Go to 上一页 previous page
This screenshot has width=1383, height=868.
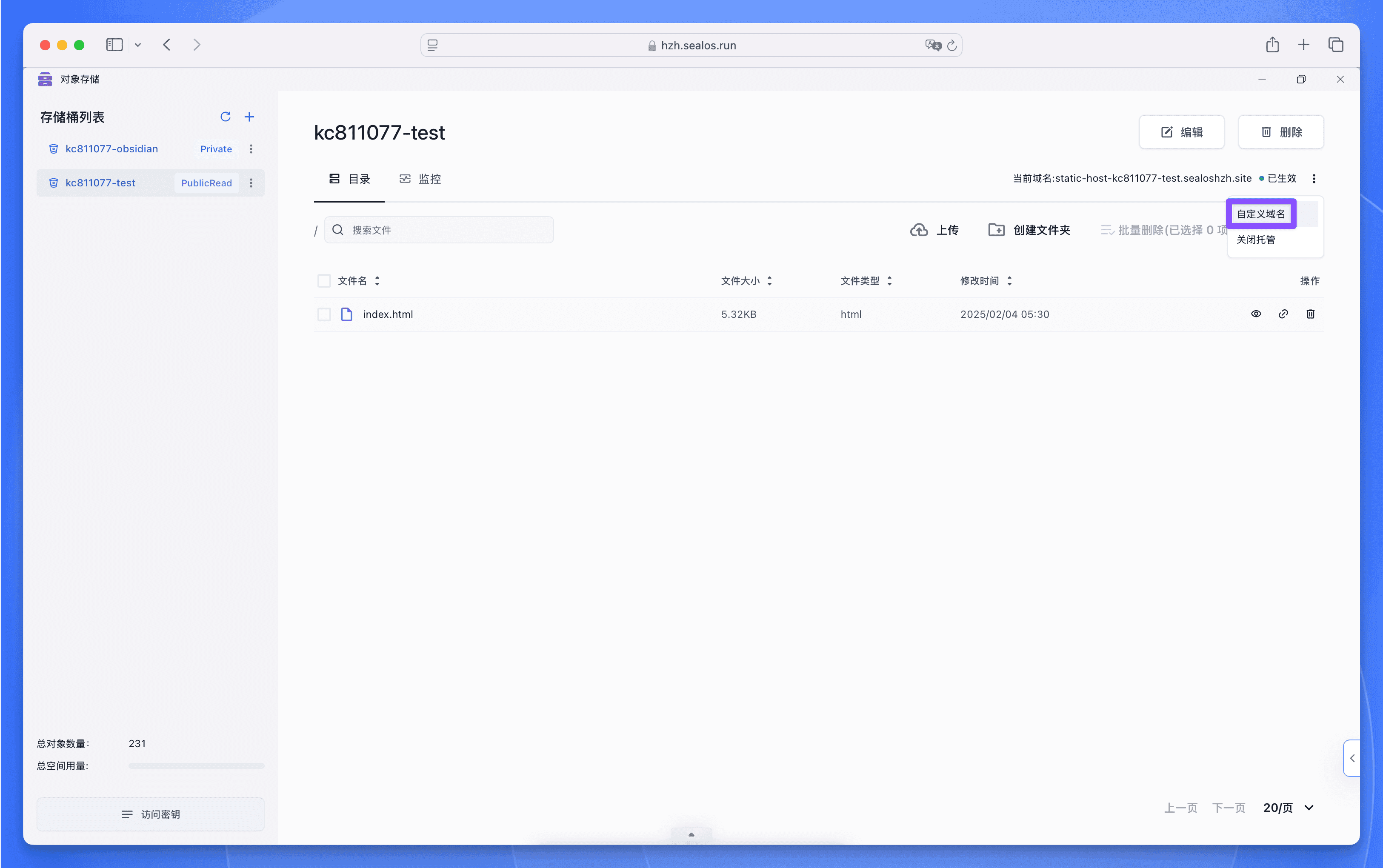(x=1180, y=808)
